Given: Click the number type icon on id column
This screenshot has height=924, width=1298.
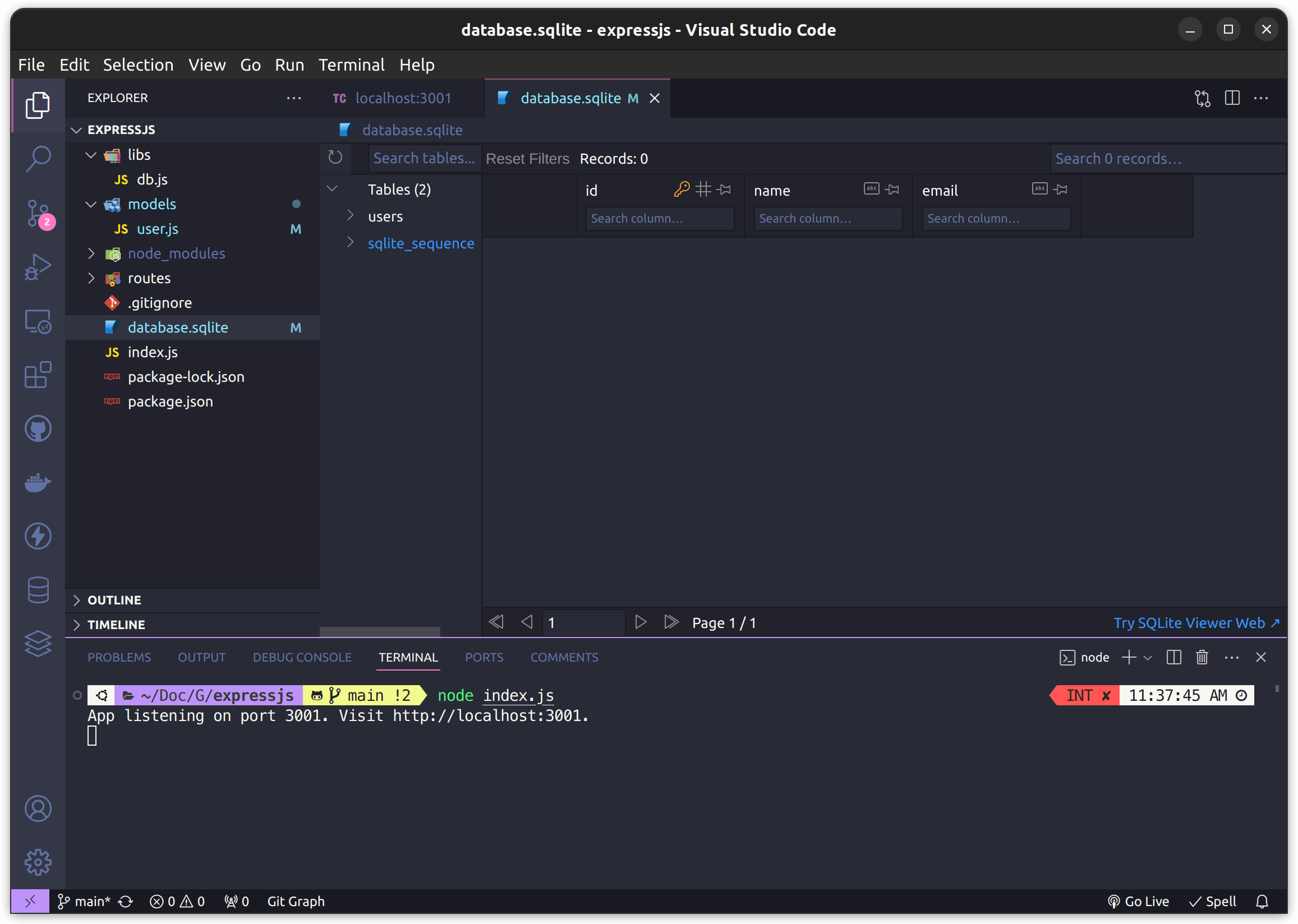Looking at the screenshot, I should (703, 189).
